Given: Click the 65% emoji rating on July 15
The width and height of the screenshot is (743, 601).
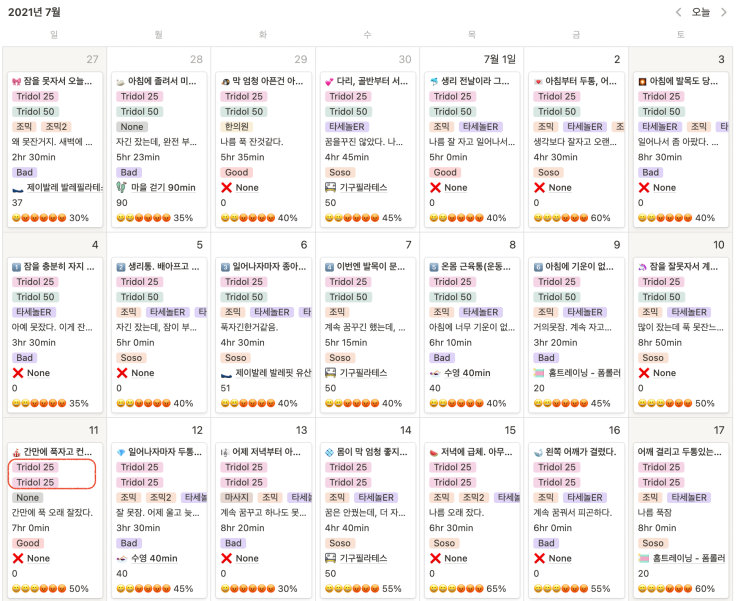Looking at the screenshot, I should click(x=468, y=589).
